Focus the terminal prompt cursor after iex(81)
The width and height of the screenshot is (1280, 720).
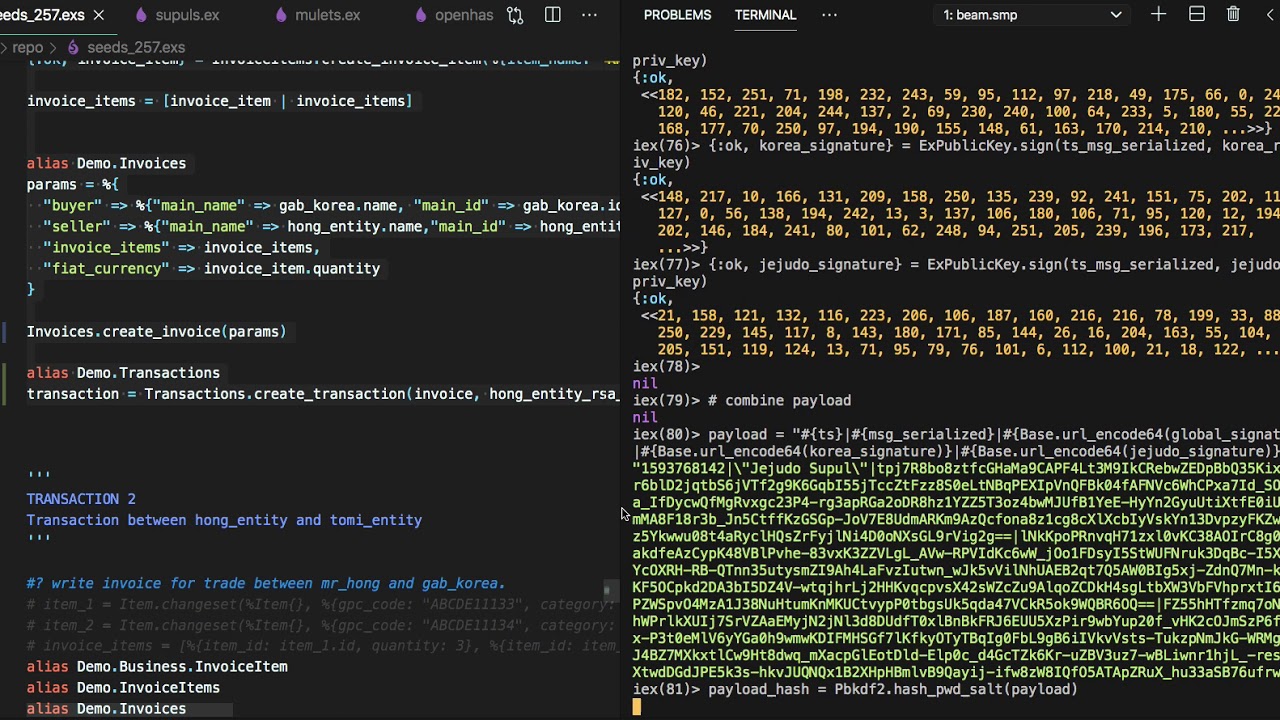tap(637, 707)
